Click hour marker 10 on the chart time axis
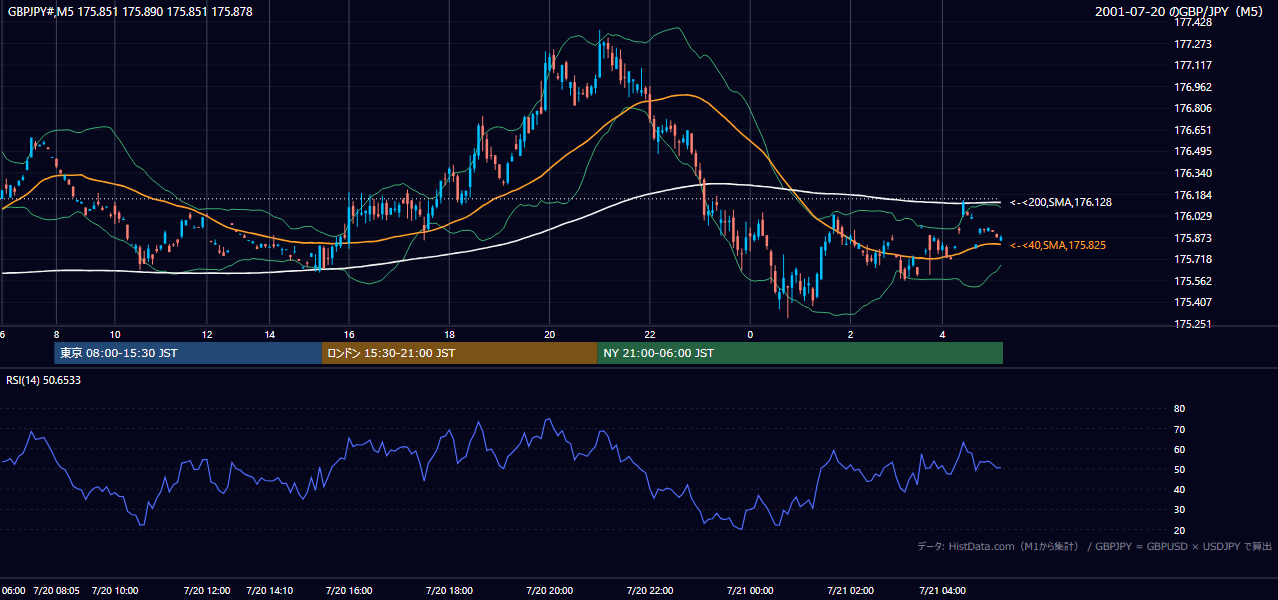 point(115,335)
